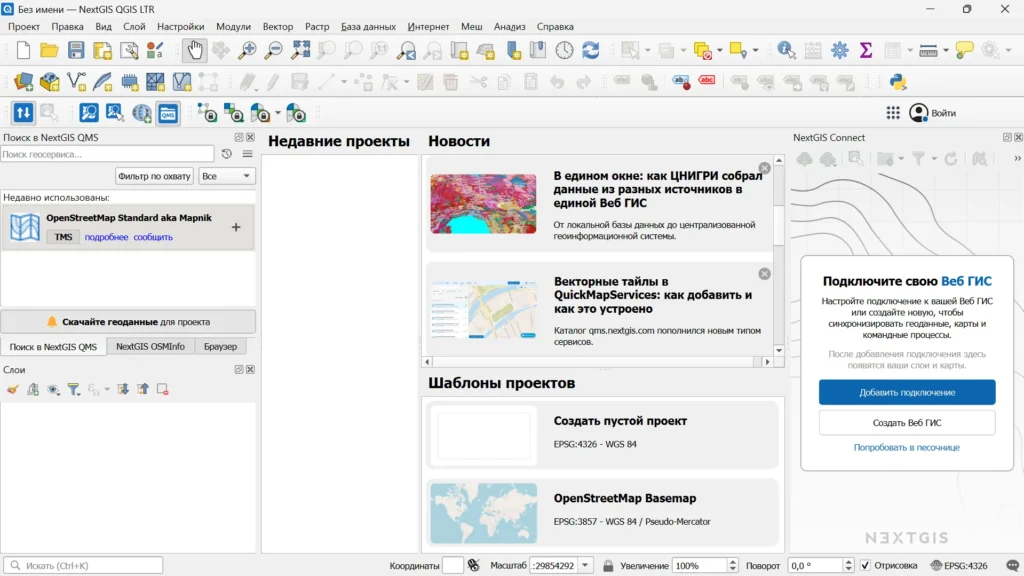Viewport: 1024px width, 576px height.
Task: Show statistical summary sigma icon
Action: point(866,50)
